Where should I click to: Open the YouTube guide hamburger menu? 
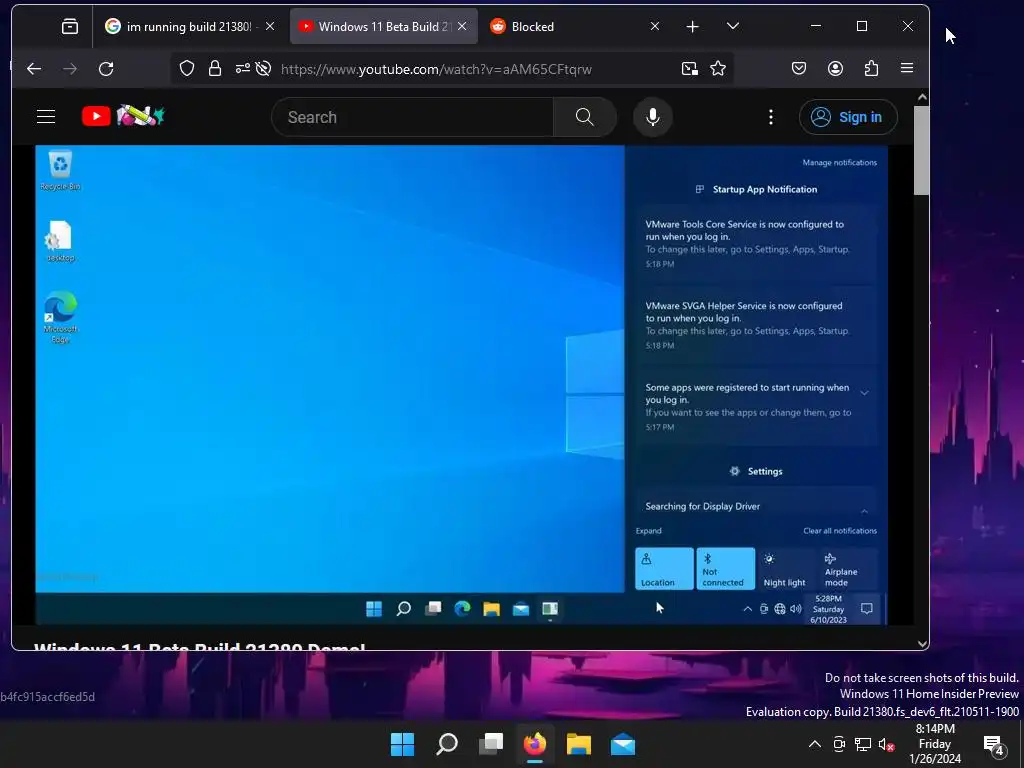click(46, 117)
